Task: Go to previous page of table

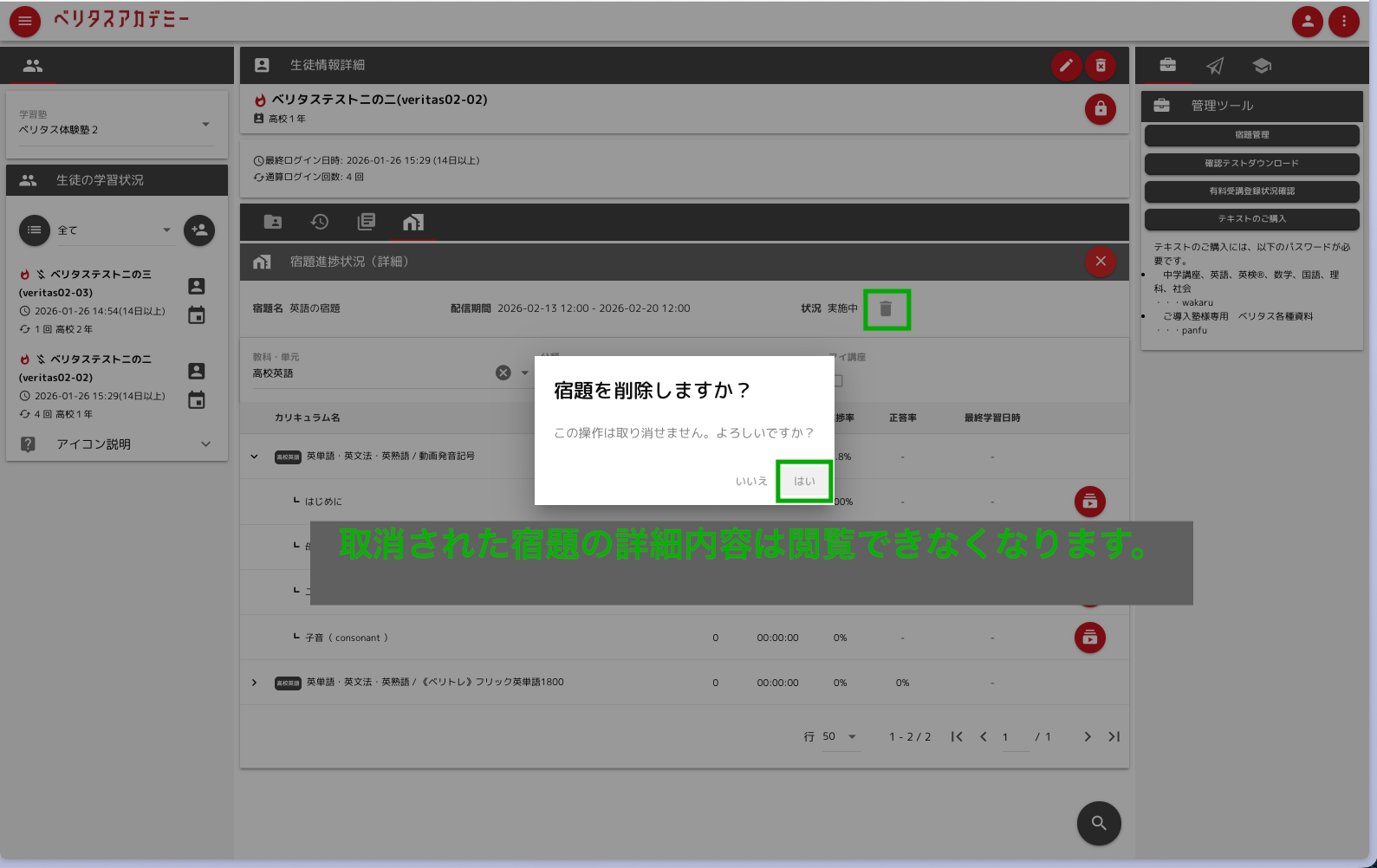Action: [x=984, y=736]
